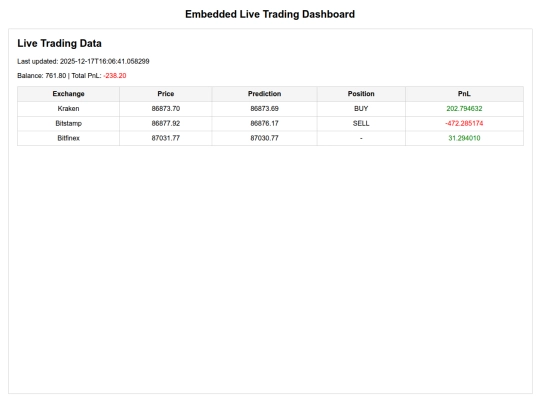Viewport: 540px width, 405px height.
Task: Click Kraken price 86873.70
Action: coord(166,108)
